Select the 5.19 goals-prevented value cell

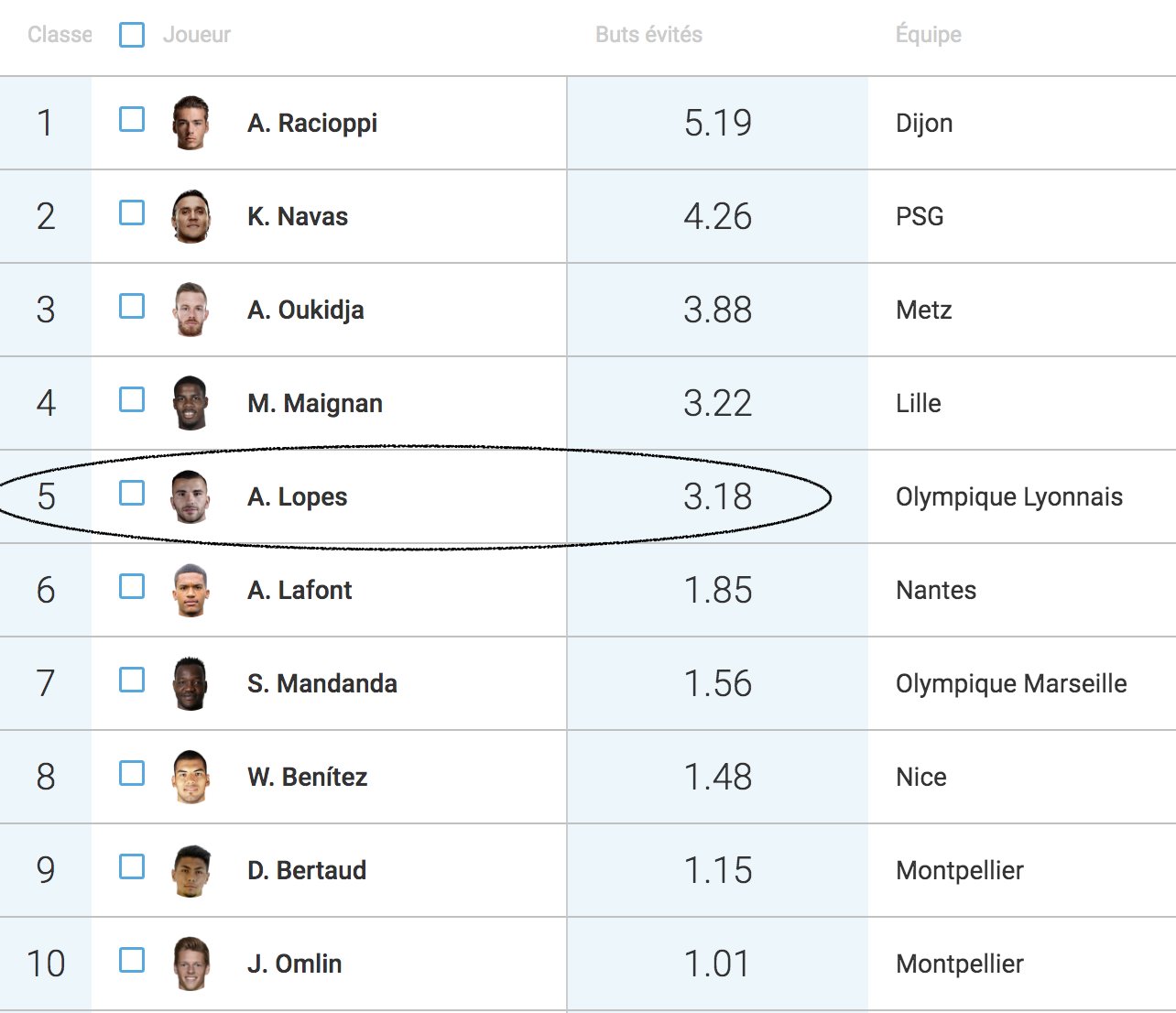(717, 123)
